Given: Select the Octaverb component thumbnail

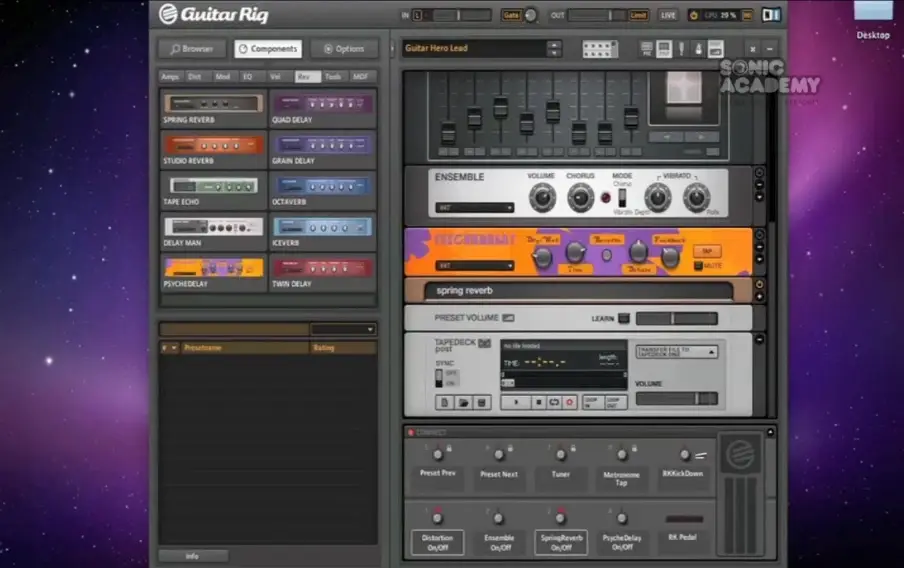Looking at the screenshot, I should (322, 186).
